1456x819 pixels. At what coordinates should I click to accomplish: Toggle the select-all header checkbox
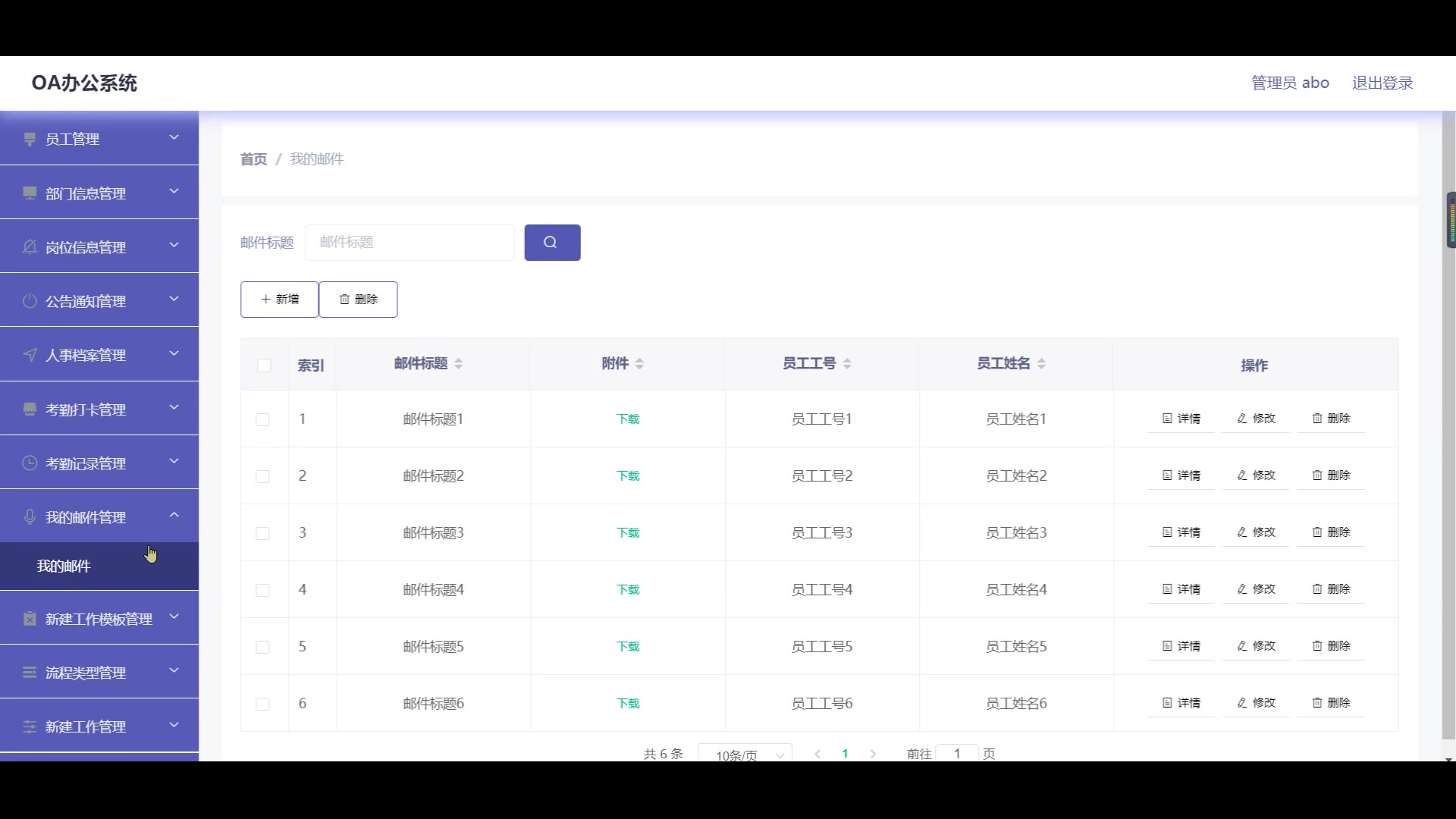(264, 366)
